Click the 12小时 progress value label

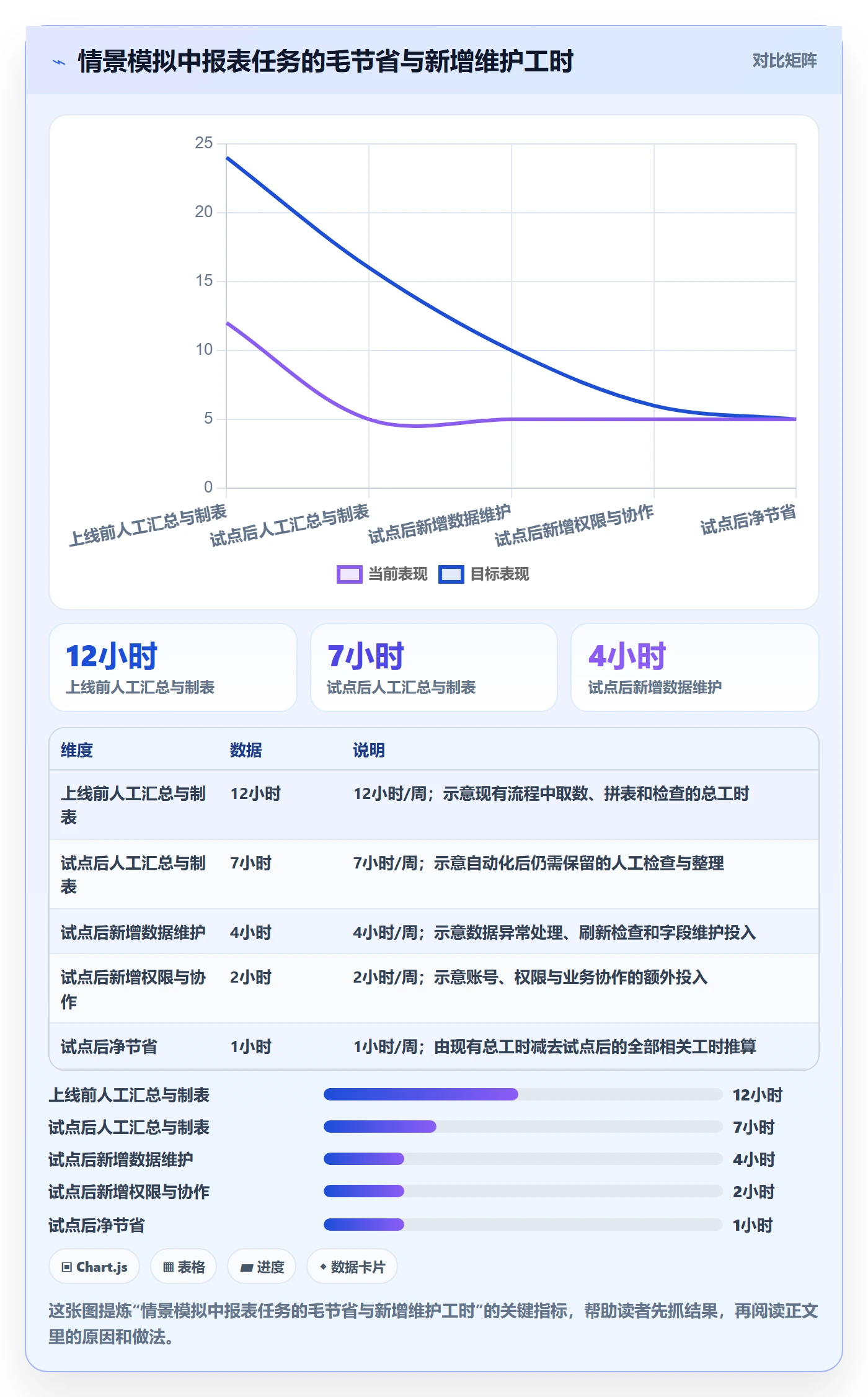[758, 1095]
